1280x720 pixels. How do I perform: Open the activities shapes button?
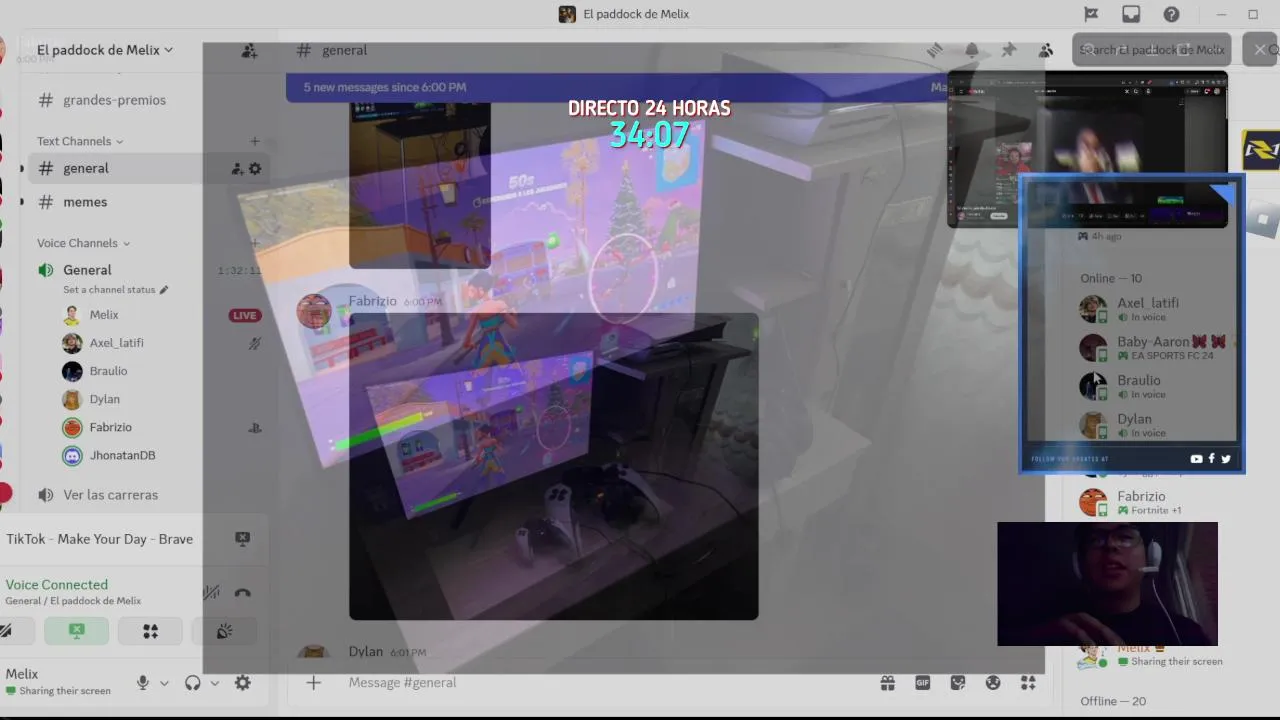tap(150, 631)
